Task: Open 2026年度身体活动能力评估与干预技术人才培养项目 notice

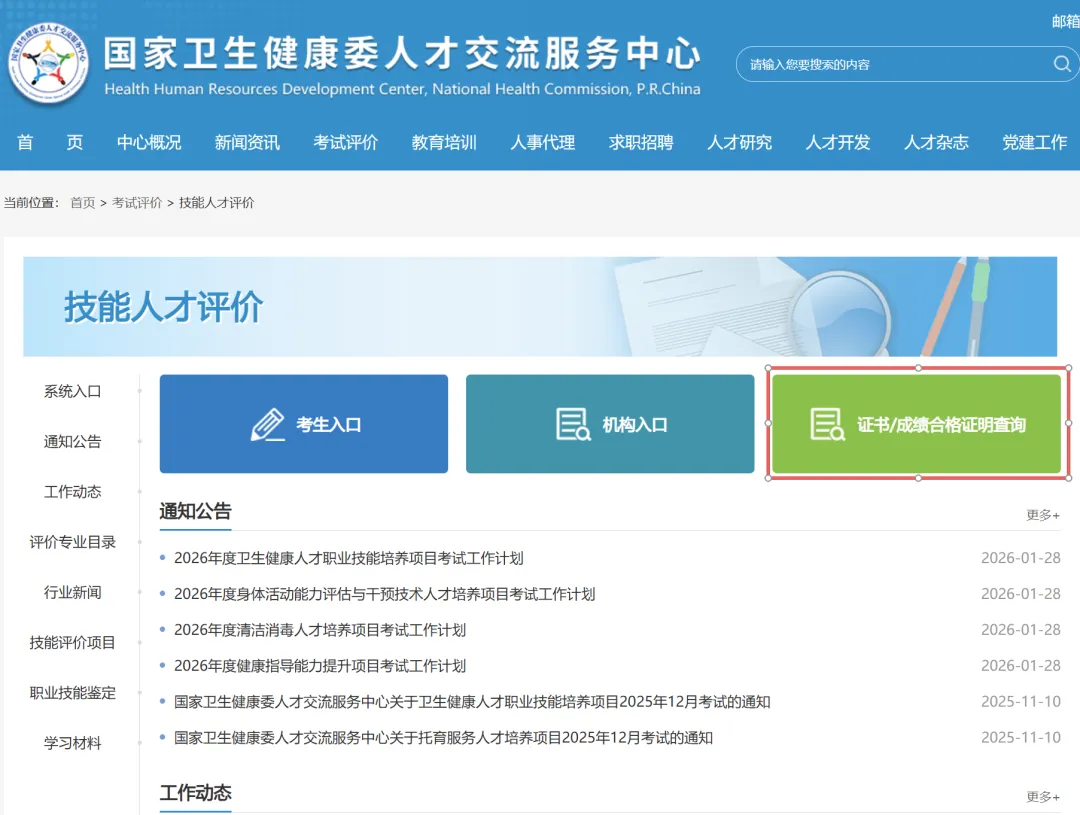Action: tap(384, 594)
